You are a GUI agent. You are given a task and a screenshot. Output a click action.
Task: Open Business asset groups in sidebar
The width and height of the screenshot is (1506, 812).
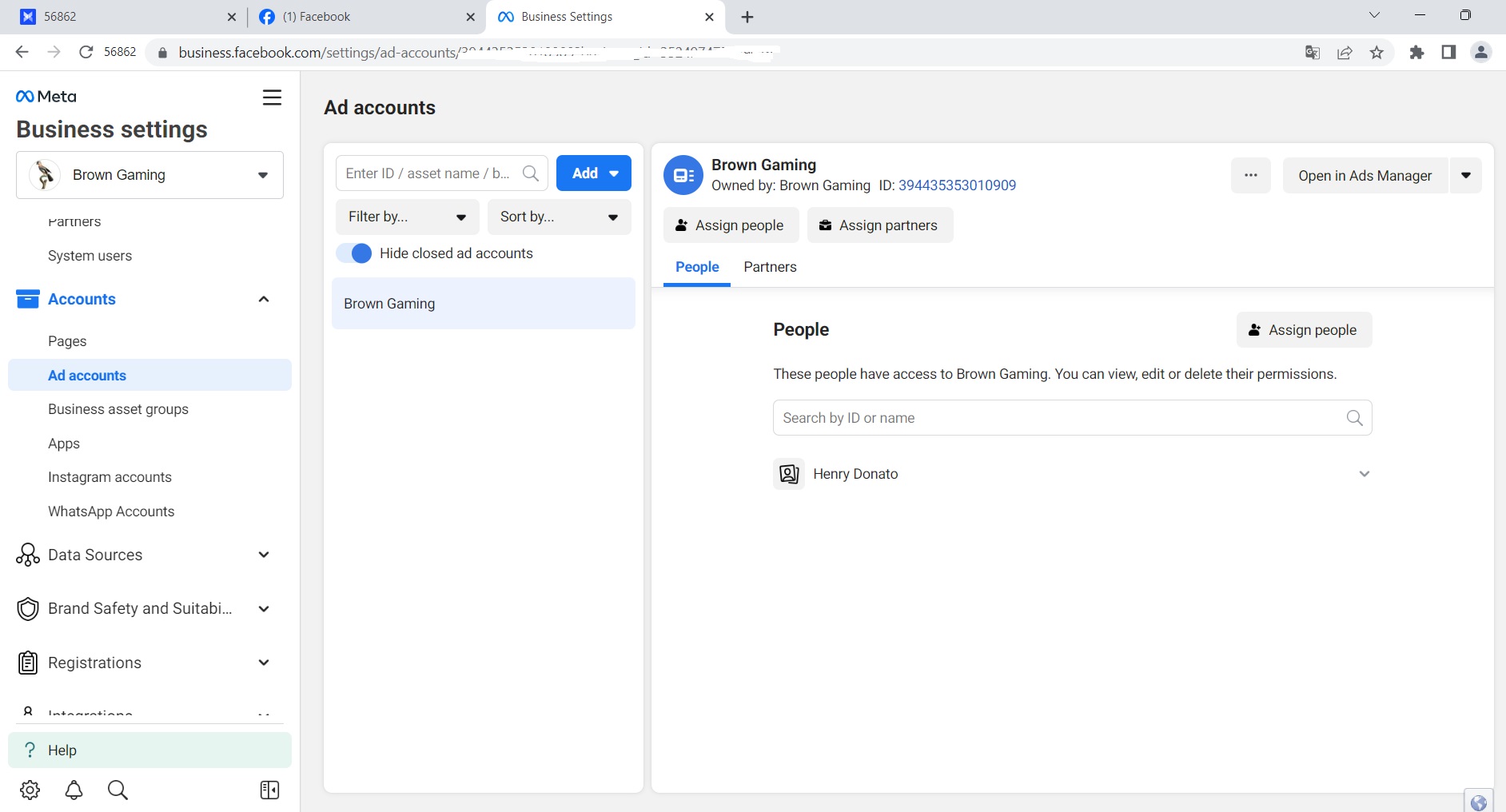coord(118,409)
